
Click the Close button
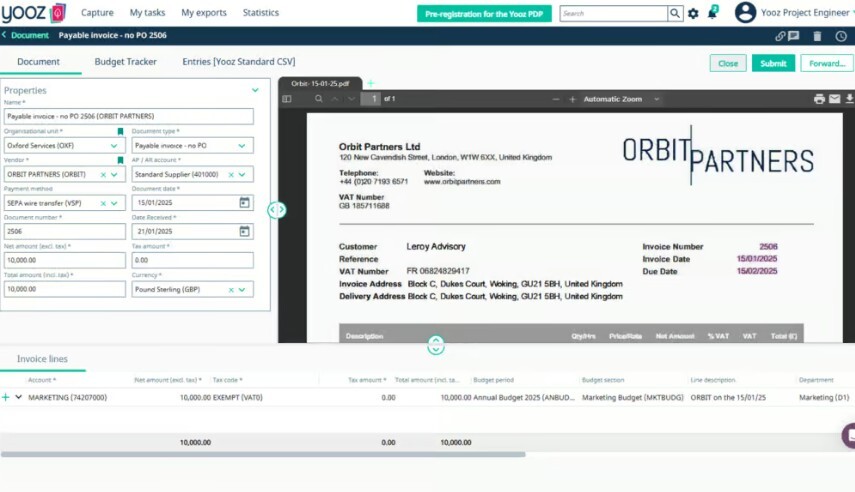click(x=728, y=63)
